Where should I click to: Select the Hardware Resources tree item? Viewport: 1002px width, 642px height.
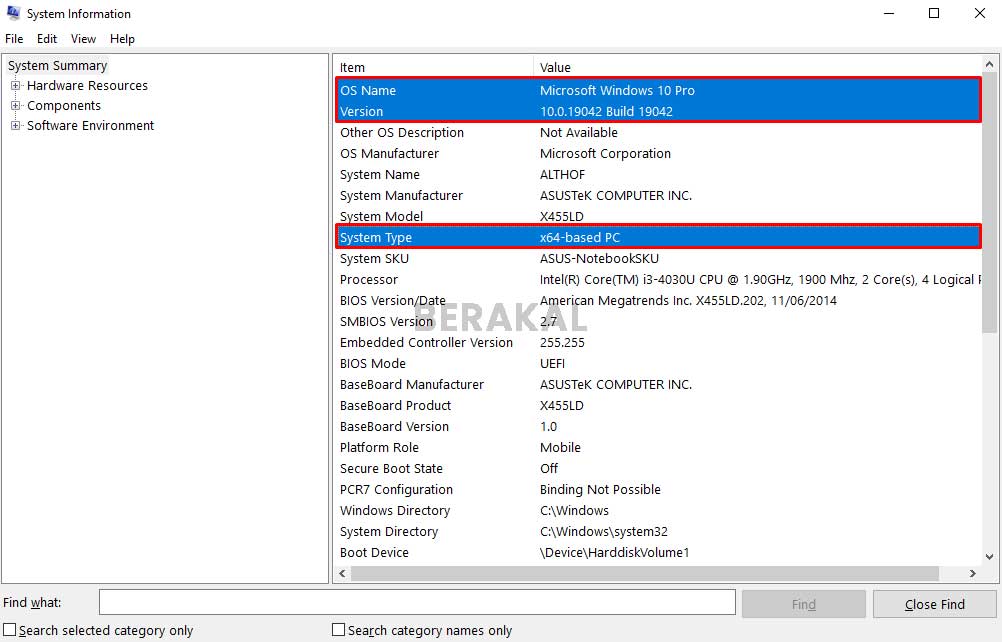(x=87, y=86)
